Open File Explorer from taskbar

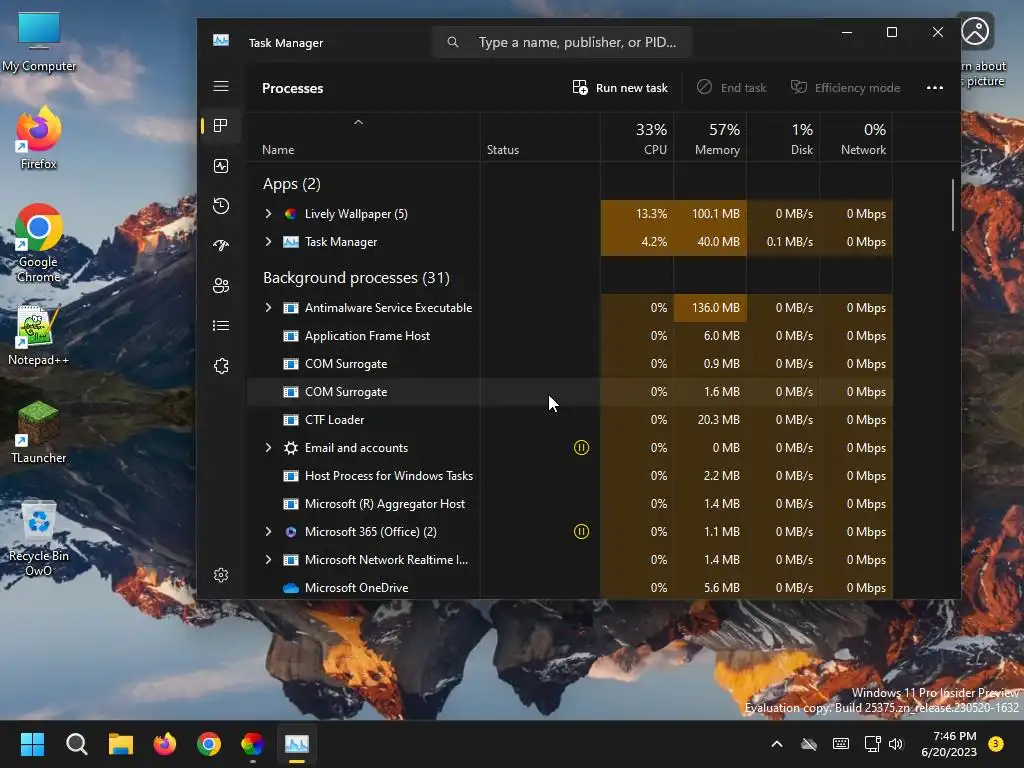point(121,744)
